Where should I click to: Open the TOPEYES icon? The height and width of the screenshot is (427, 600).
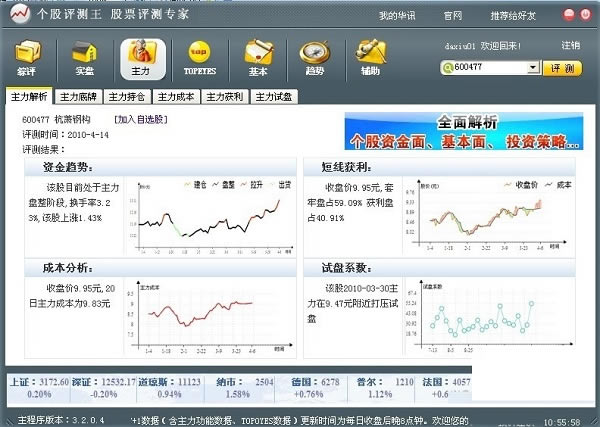tap(199, 59)
